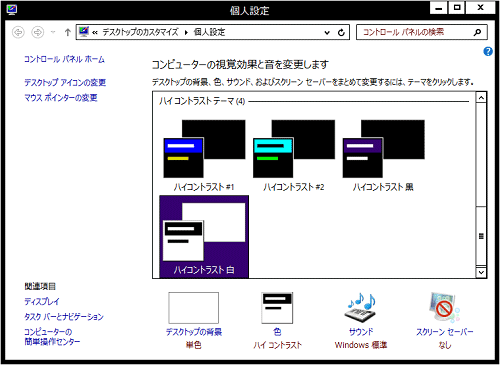Click the theme list scrollbar thumb

tap(481, 236)
